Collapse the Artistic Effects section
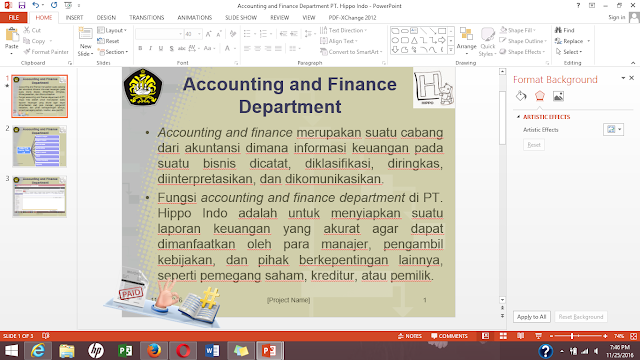Image resolution: width=640 pixels, height=360 pixels. (x=519, y=117)
